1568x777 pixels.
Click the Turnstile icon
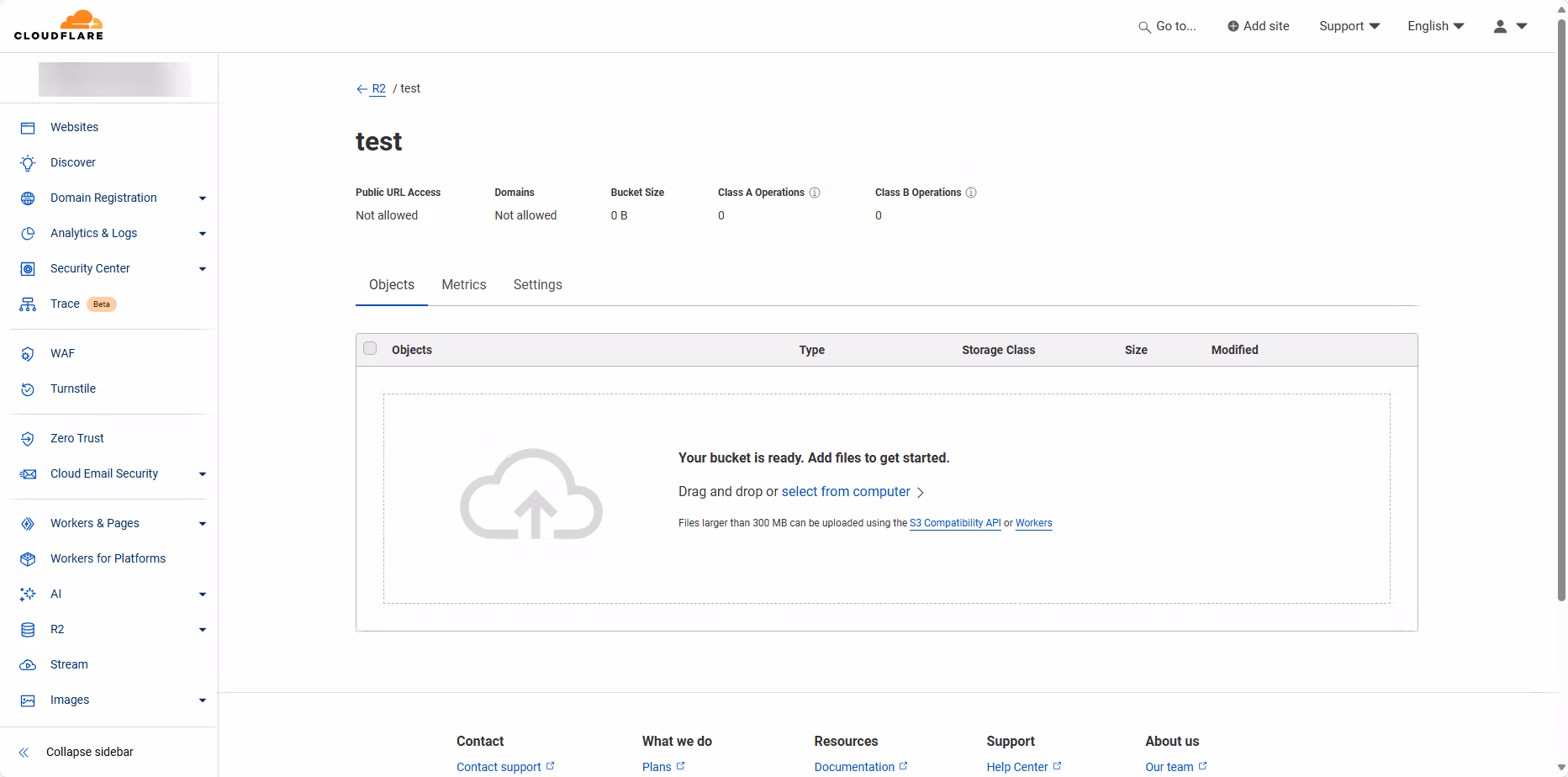point(28,389)
